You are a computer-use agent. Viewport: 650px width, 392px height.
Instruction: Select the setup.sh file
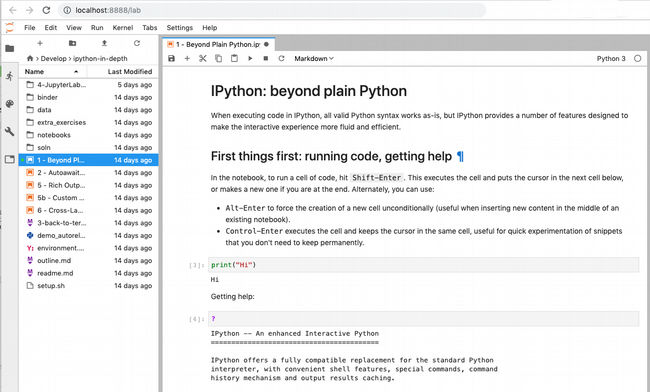coord(89,286)
